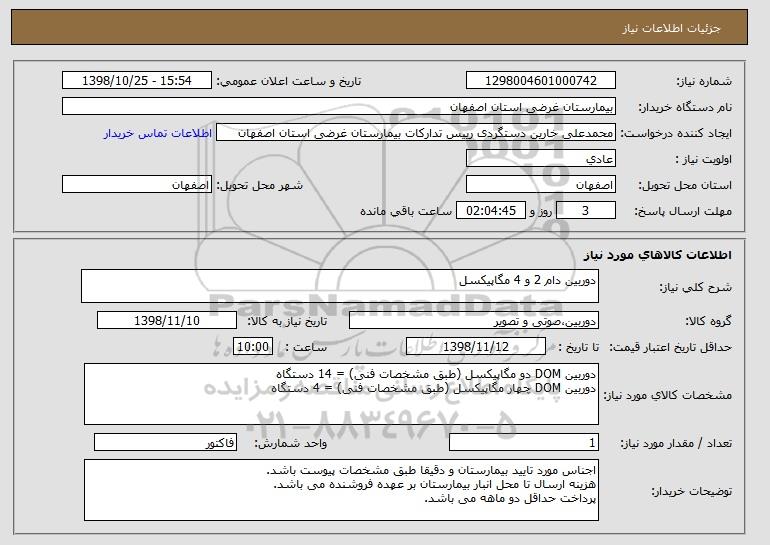Click the label شرح کلی نیاز

coord(695,287)
